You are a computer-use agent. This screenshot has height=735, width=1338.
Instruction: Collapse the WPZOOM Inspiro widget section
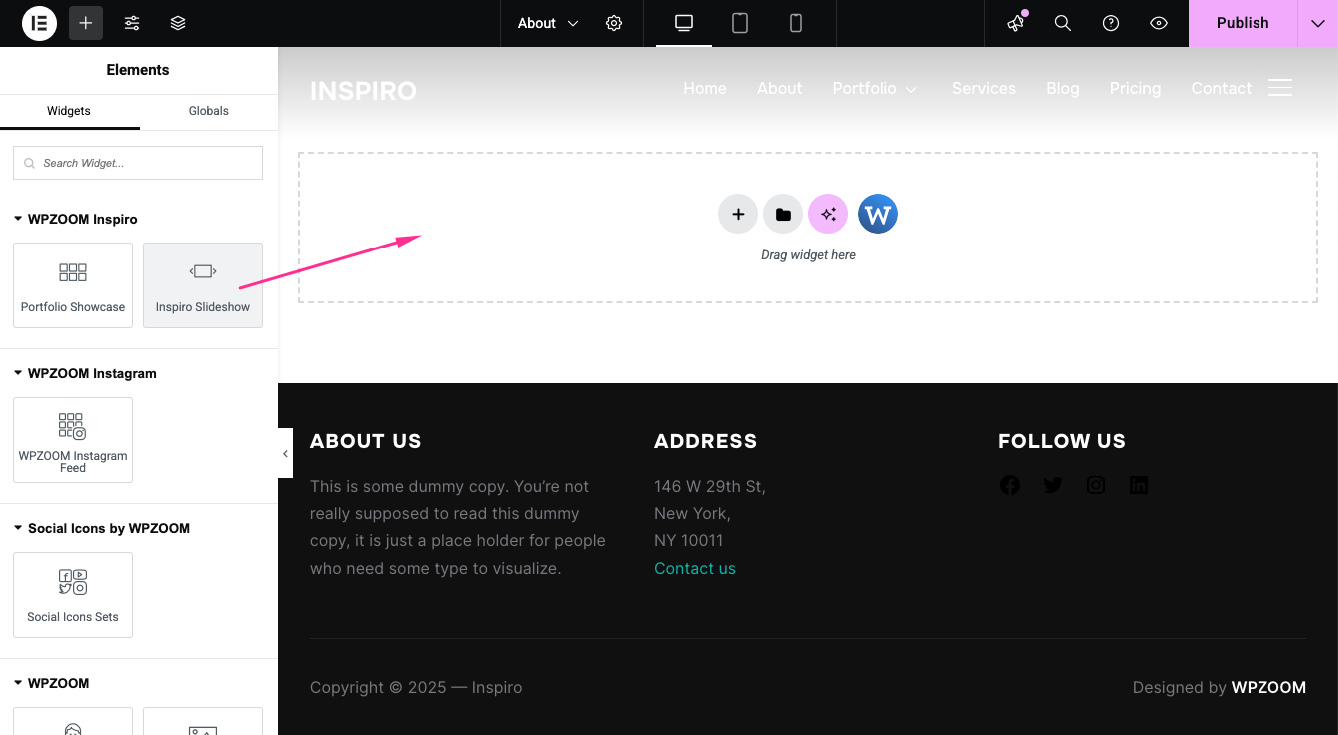(19, 219)
